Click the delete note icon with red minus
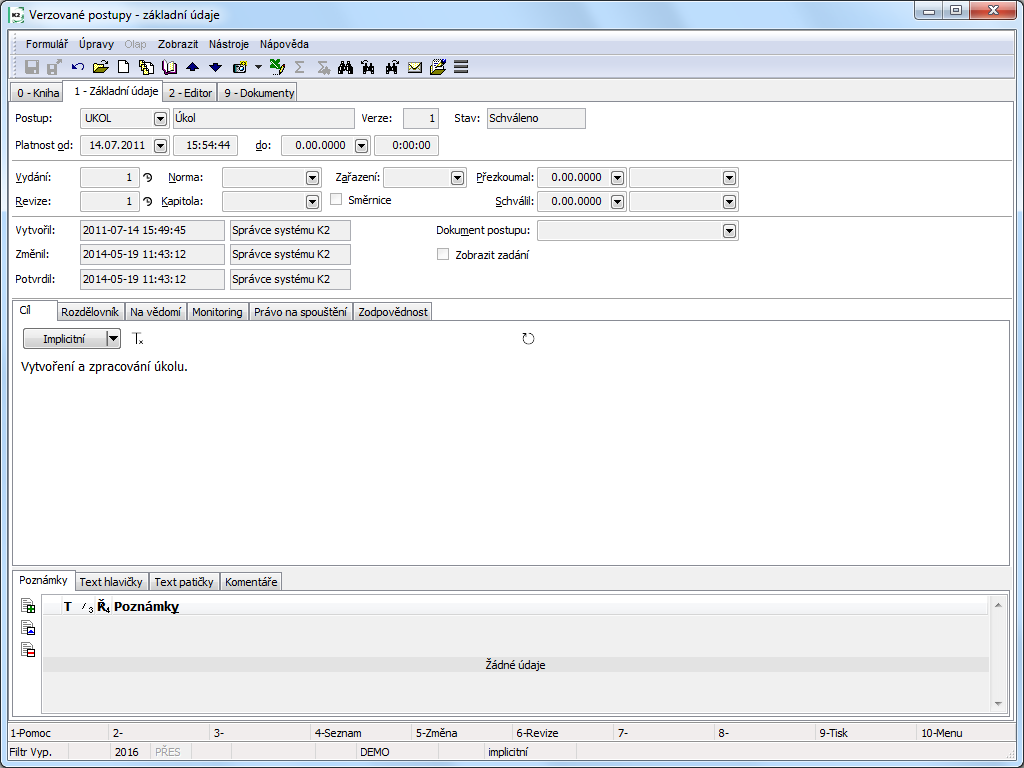The height and width of the screenshot is (768, 1024). point(29,650)
